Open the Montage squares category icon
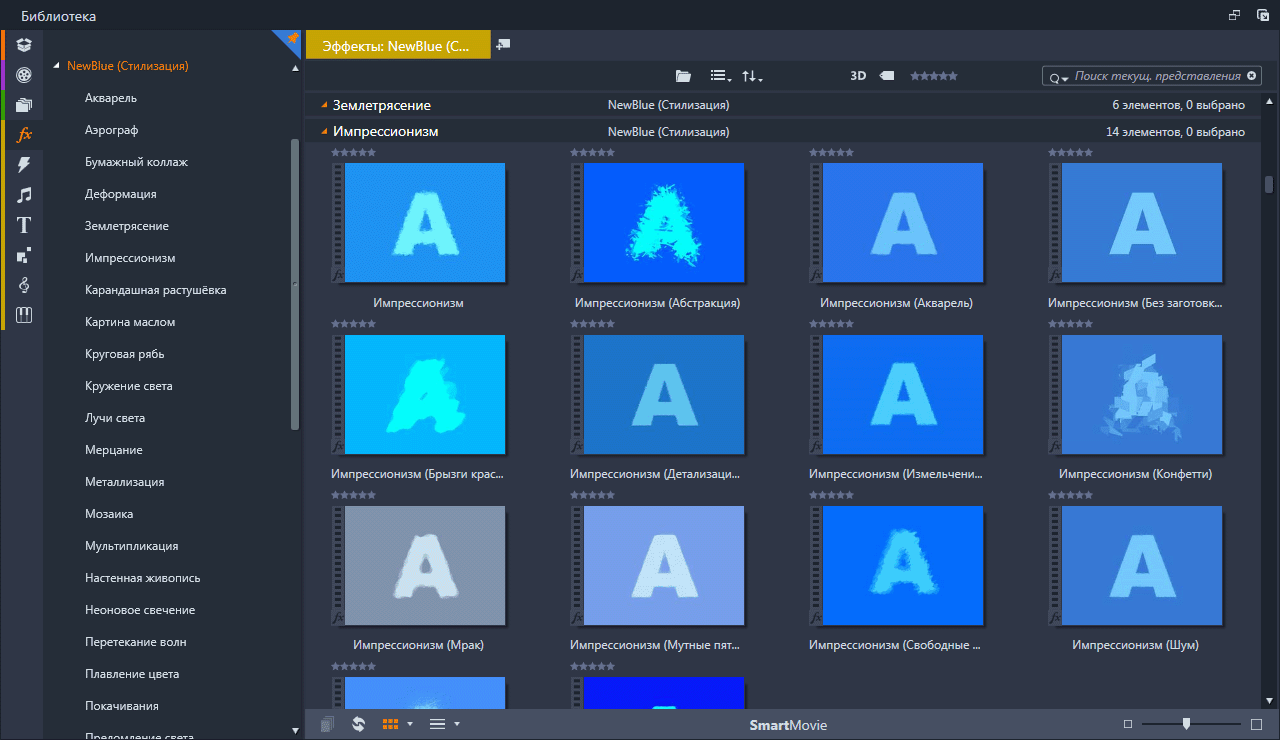Viewport: 1280px width, 740px height. click(24, 255)
